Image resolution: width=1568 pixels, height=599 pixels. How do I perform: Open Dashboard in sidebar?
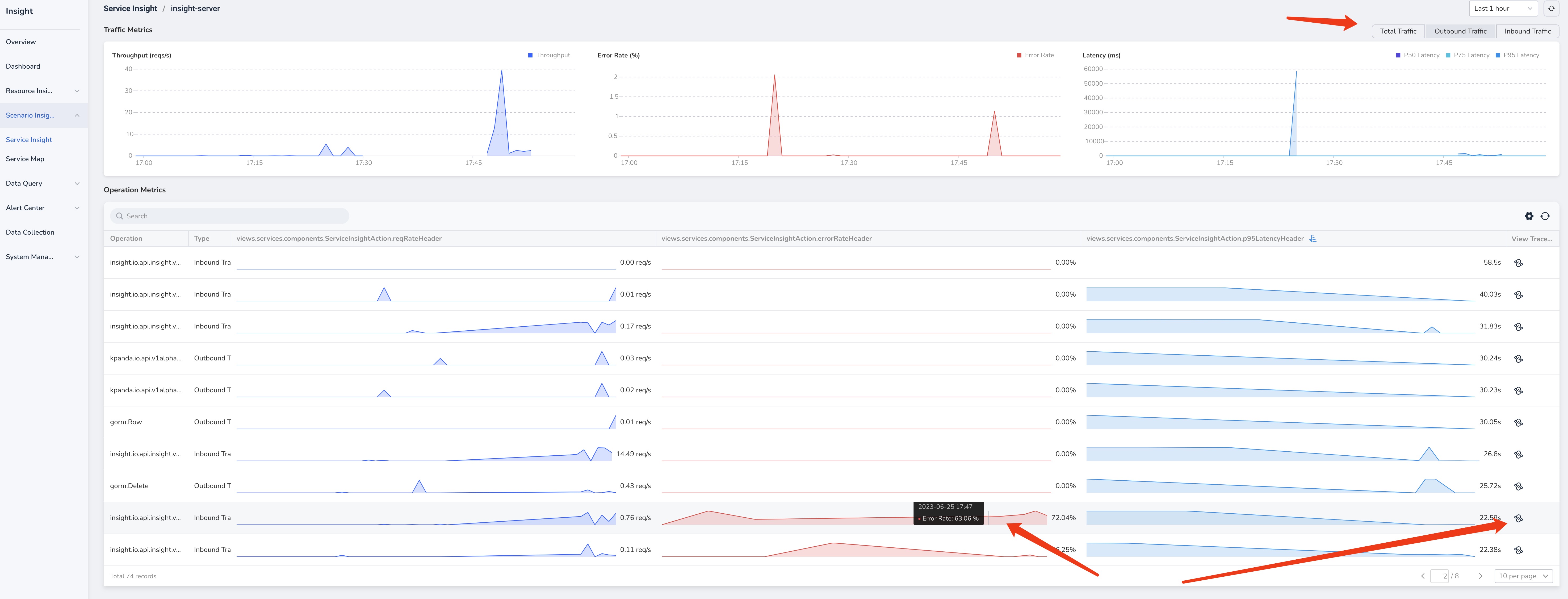tap(23, 66)
